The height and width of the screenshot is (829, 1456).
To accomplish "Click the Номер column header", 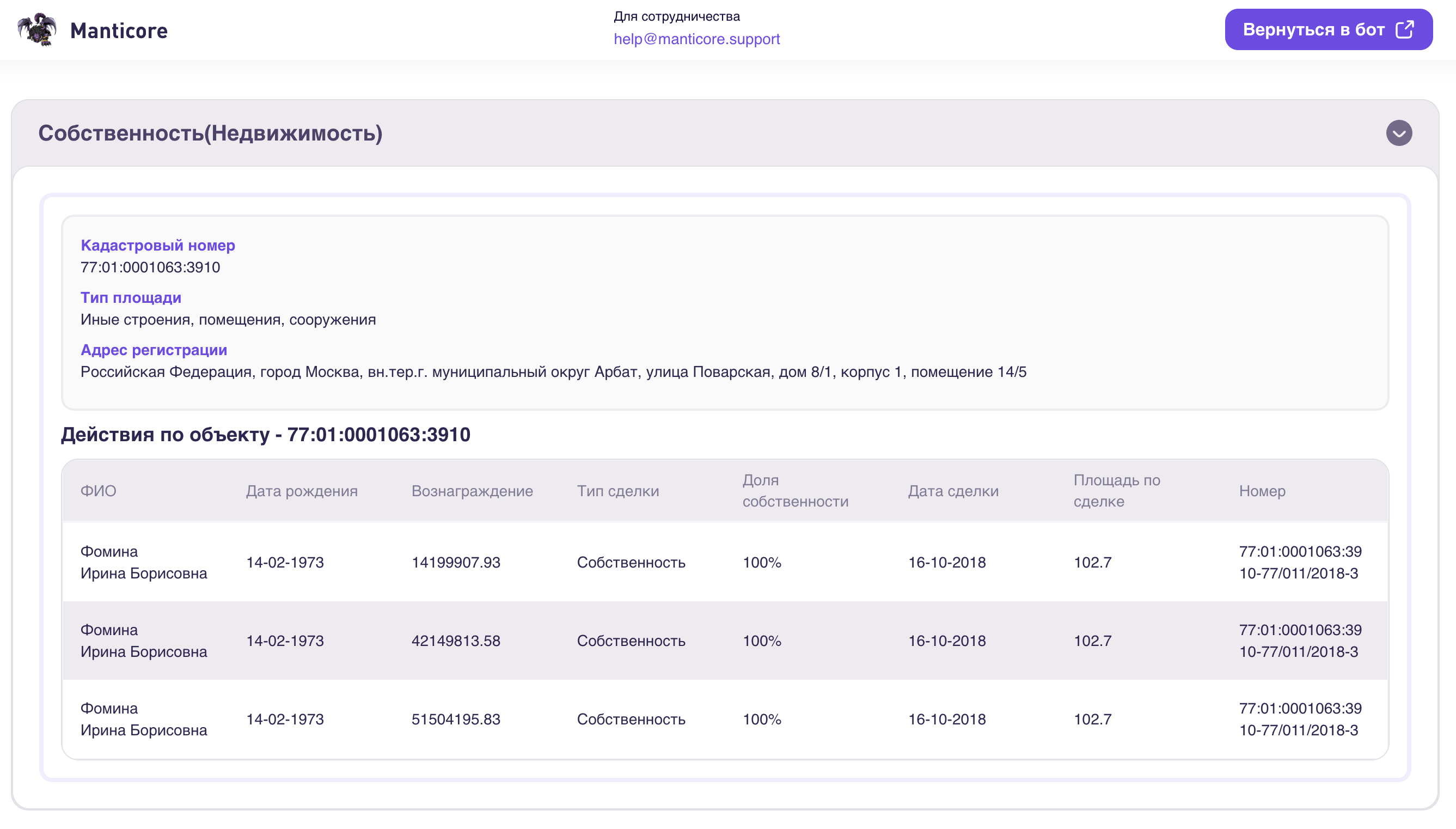I will (x=1262, y=491).
